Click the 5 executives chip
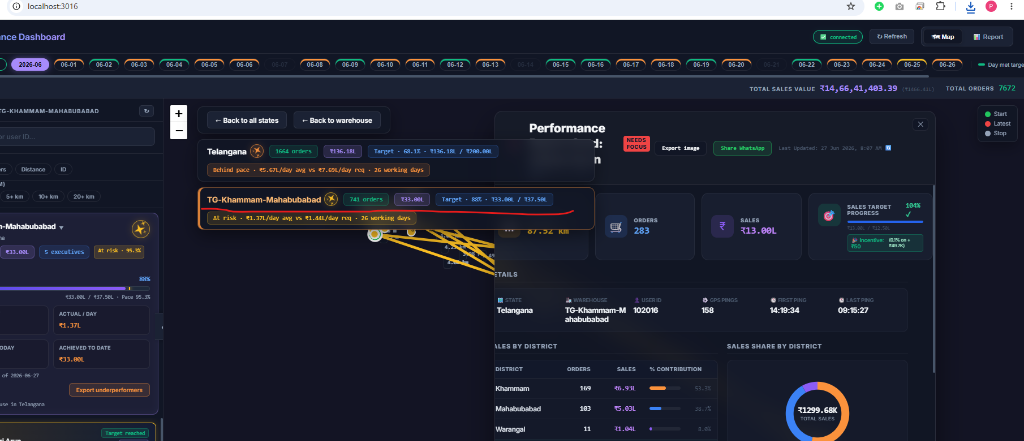The image size is (1024, 441). 64,252
